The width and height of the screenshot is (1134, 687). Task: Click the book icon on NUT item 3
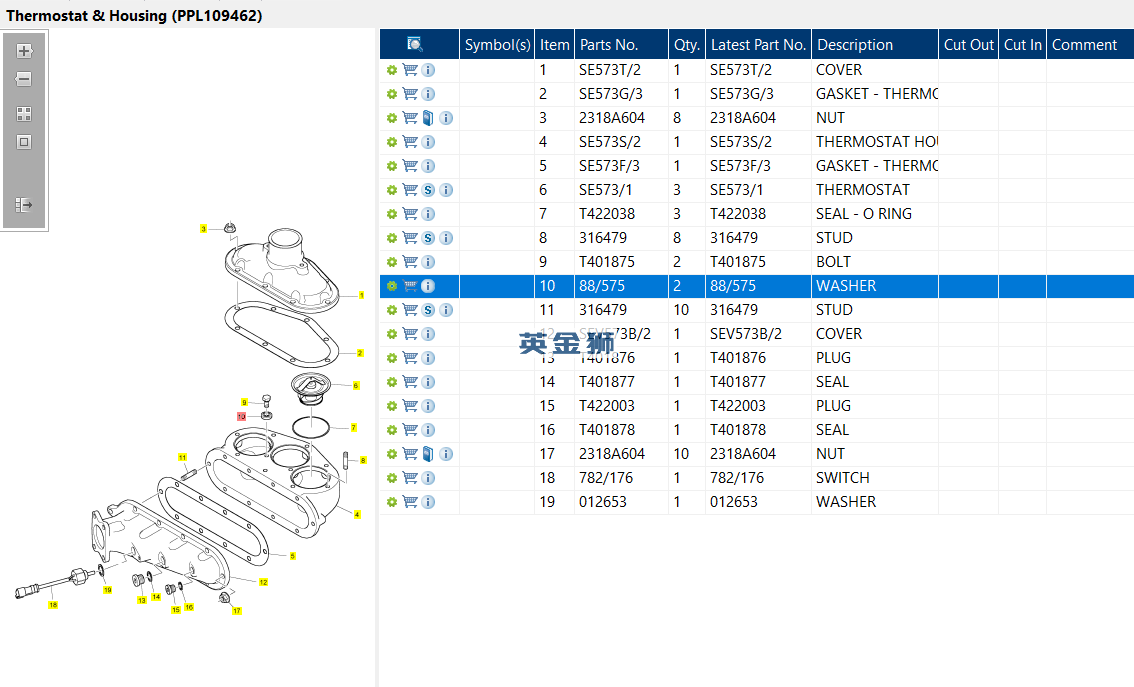pos(428,118)
